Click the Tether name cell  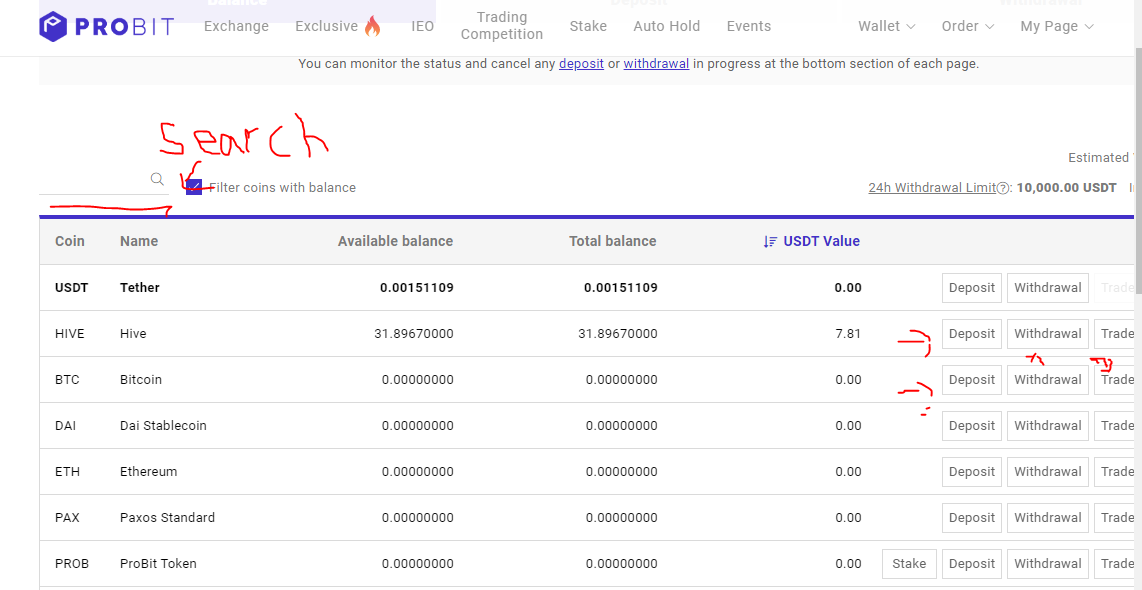(140, 288)
